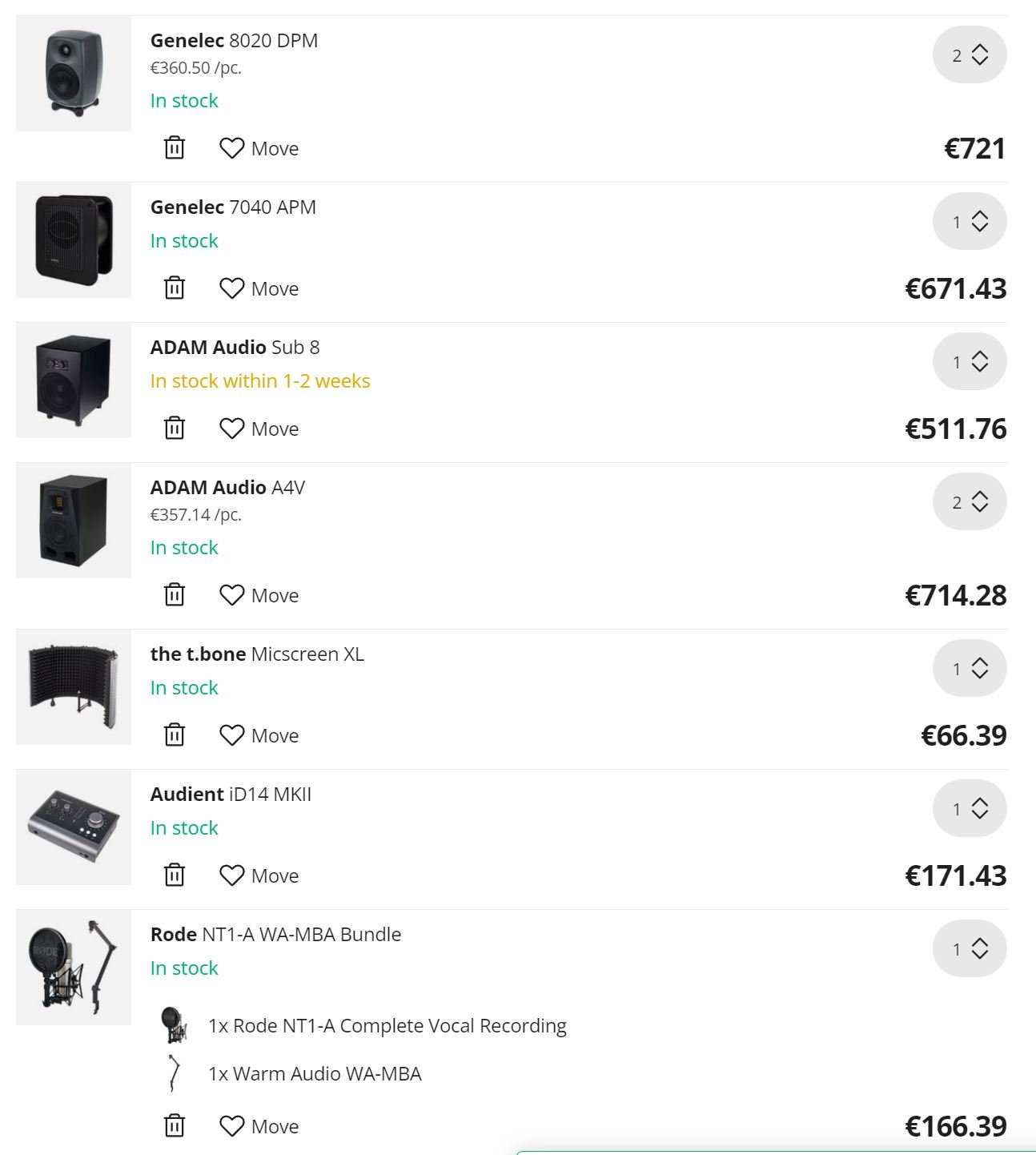Open 1x Warm Audio WA-MBA bundle item

point(315,1074)
